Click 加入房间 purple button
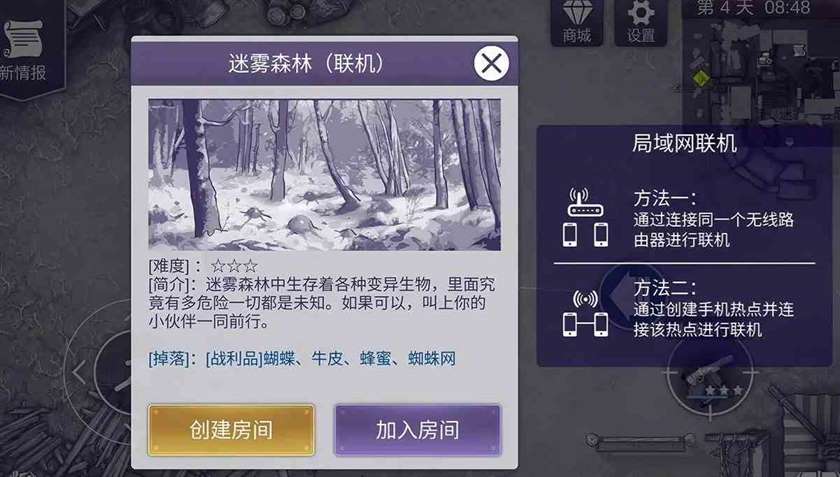The height and width of the screenshot is (477, 840). pyautogui.click(x=418, y=430)
